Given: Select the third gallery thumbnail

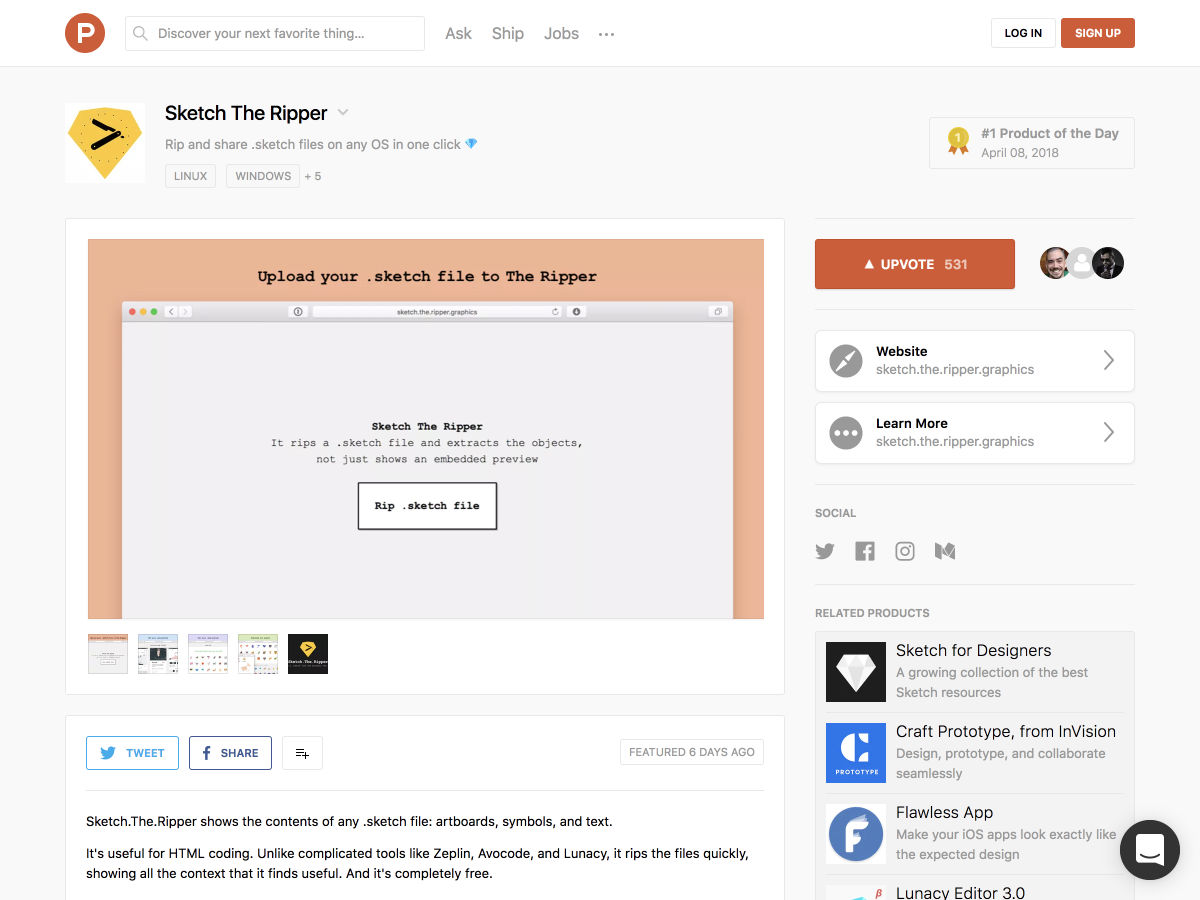Looking at the screenshot, I should point(208,654).
